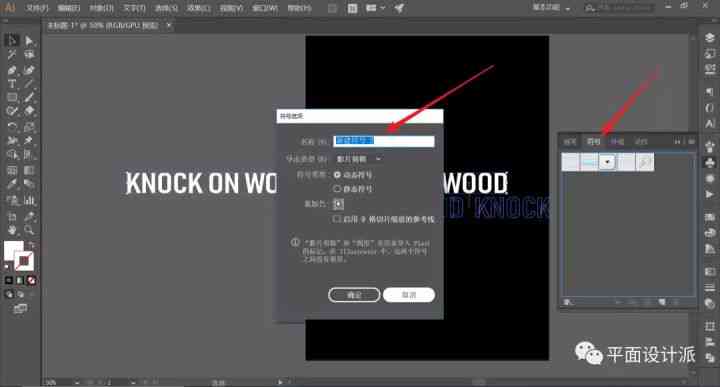Screen dimensions: 720x387
Task: Click the search field in top bar
Action: pos(619,8)
